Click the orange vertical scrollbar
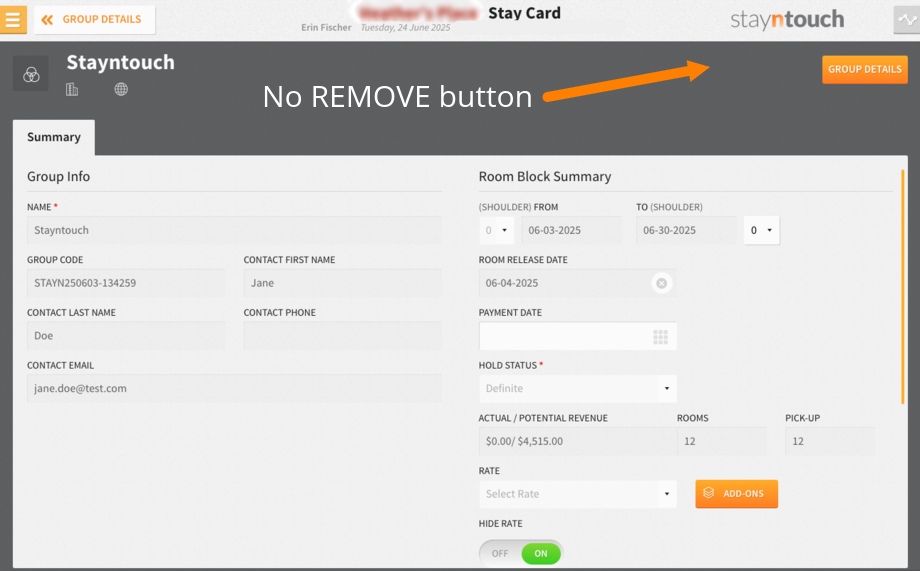Viewport: 920px width, 571px height. point(903,287)
